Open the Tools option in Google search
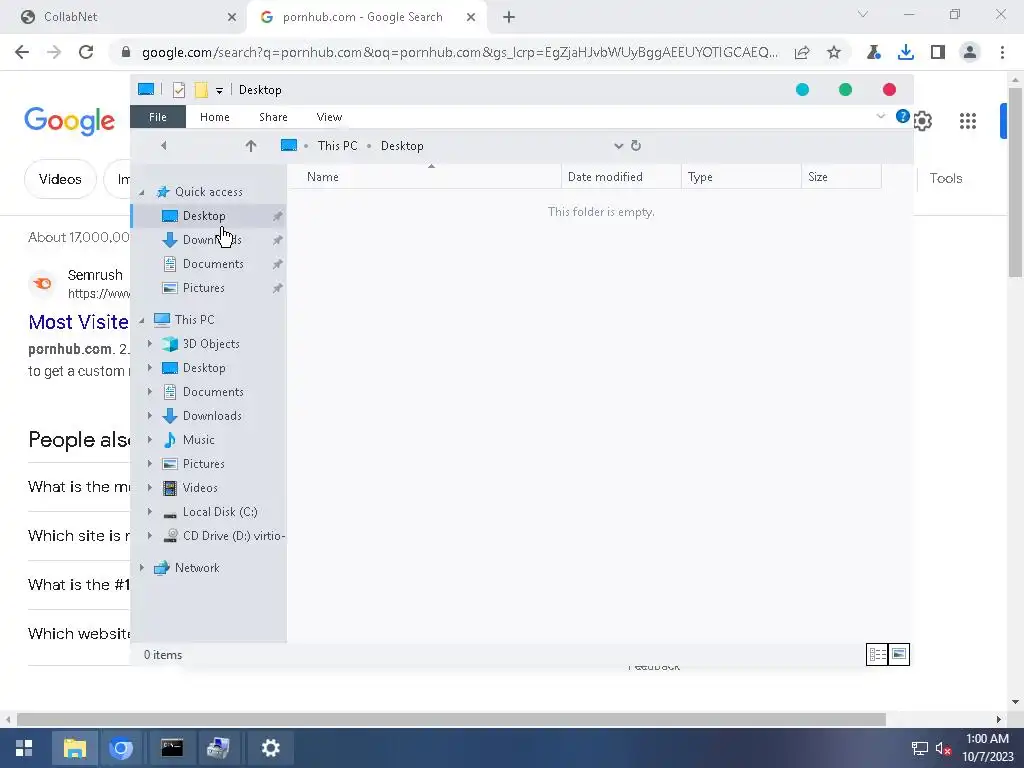Image resolution: width=1024 pixels, height=768 pixels. tap(946, 178)
